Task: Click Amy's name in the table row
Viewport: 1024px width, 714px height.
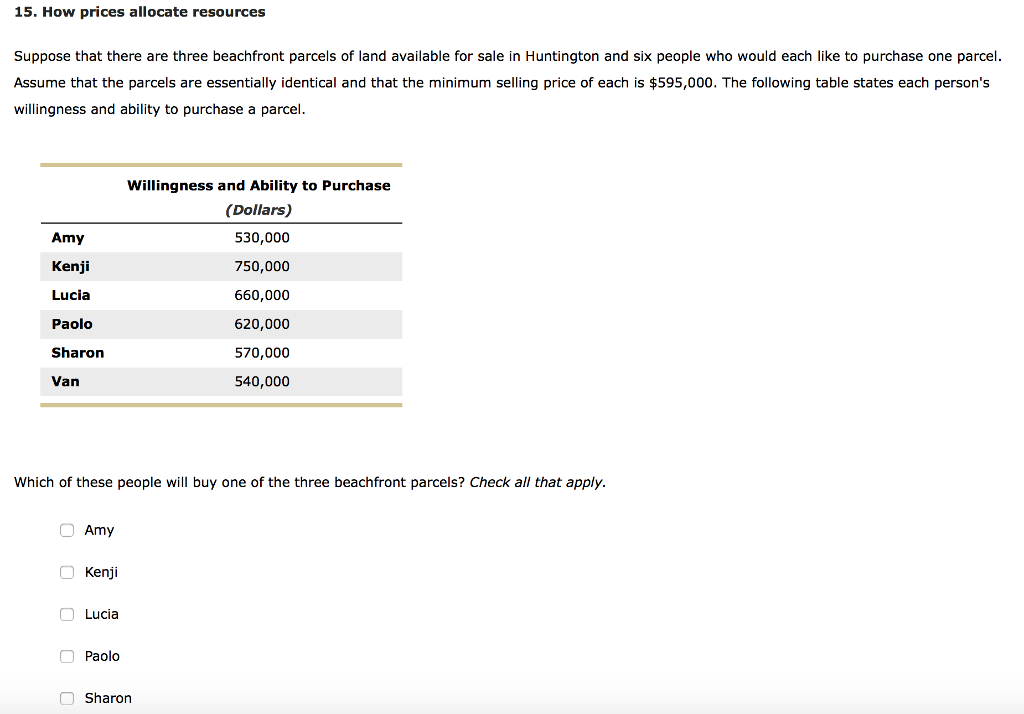Action: (x=68, y=238)
